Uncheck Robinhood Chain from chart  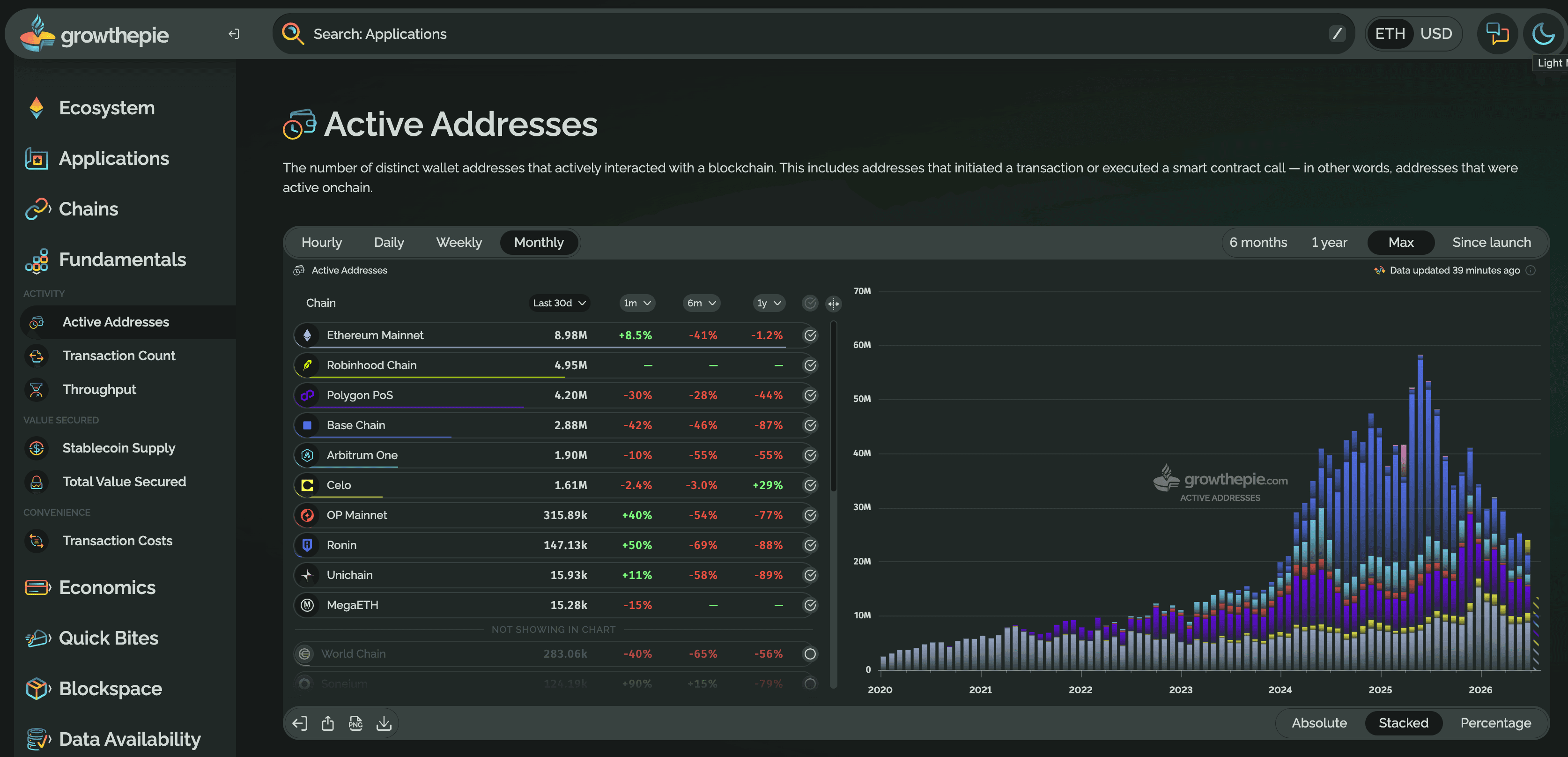(x=810, y=365)
